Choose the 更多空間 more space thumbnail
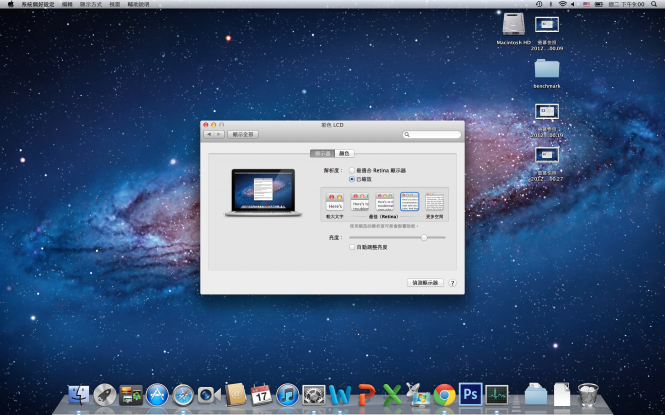The height and width of the screenshot is (415, 665). point(435,202)
